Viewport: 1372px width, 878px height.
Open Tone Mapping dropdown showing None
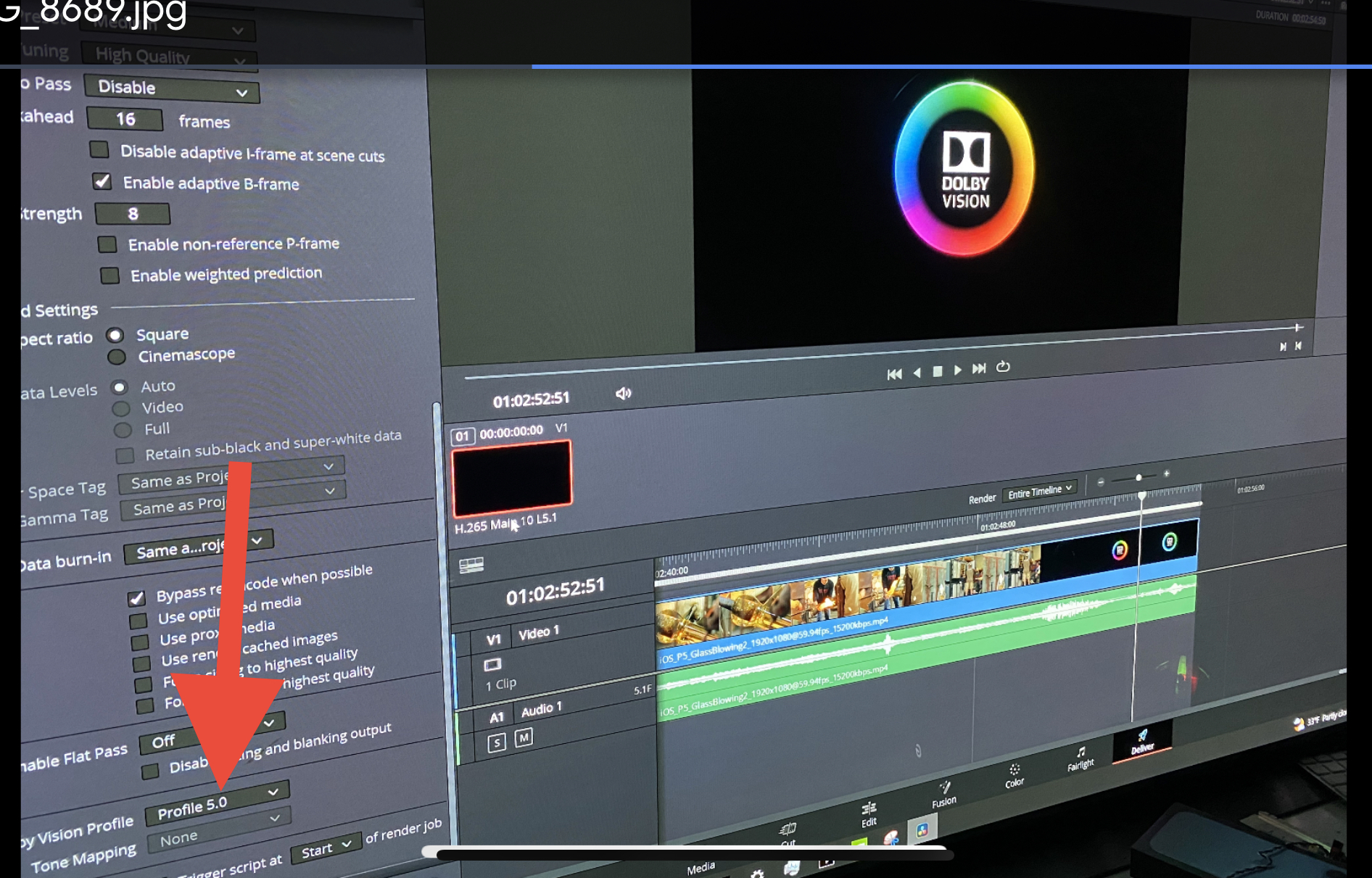pos(219,830)
